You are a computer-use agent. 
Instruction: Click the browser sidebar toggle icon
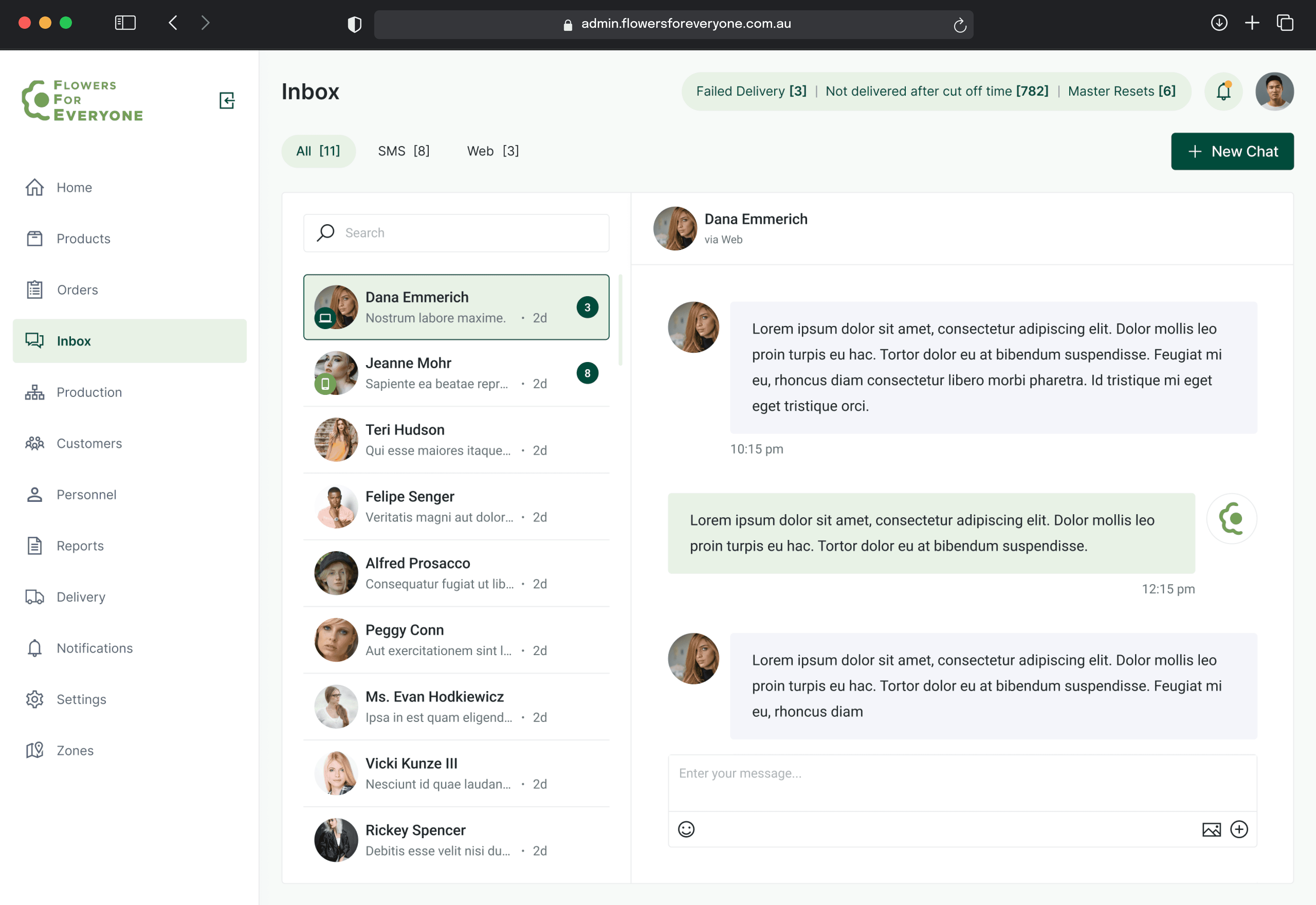125,23
